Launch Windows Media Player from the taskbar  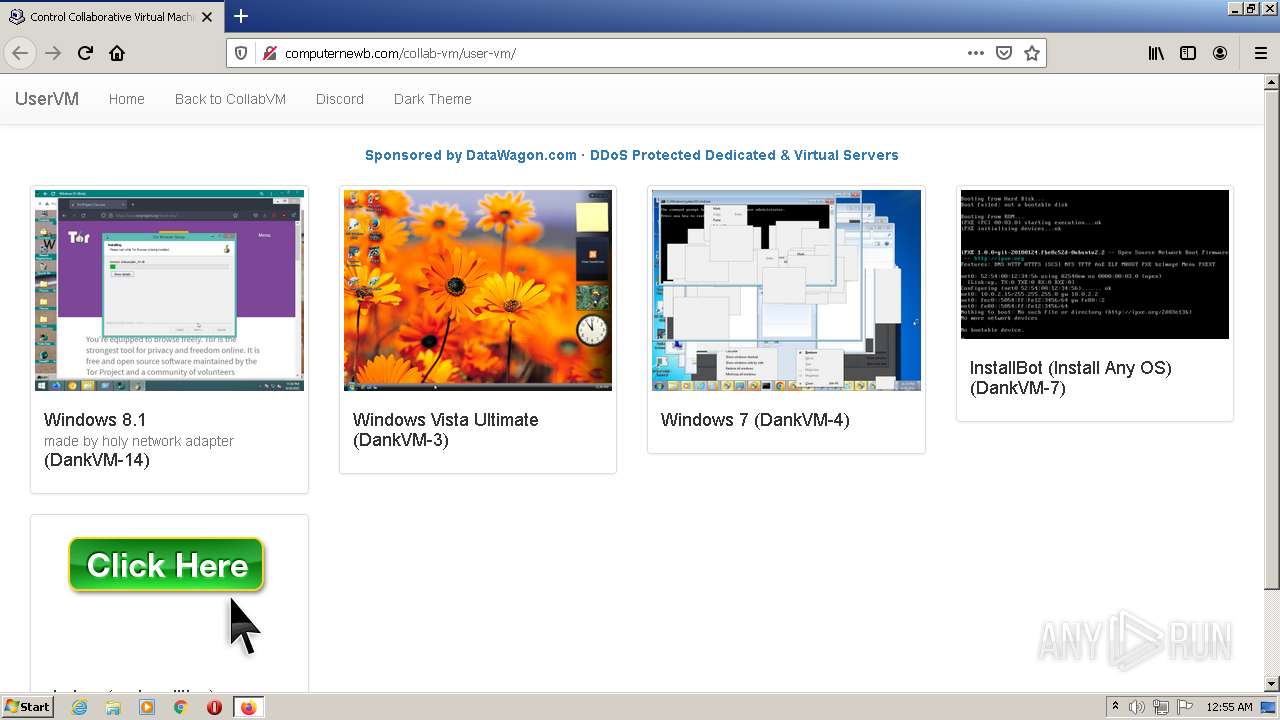147,707
